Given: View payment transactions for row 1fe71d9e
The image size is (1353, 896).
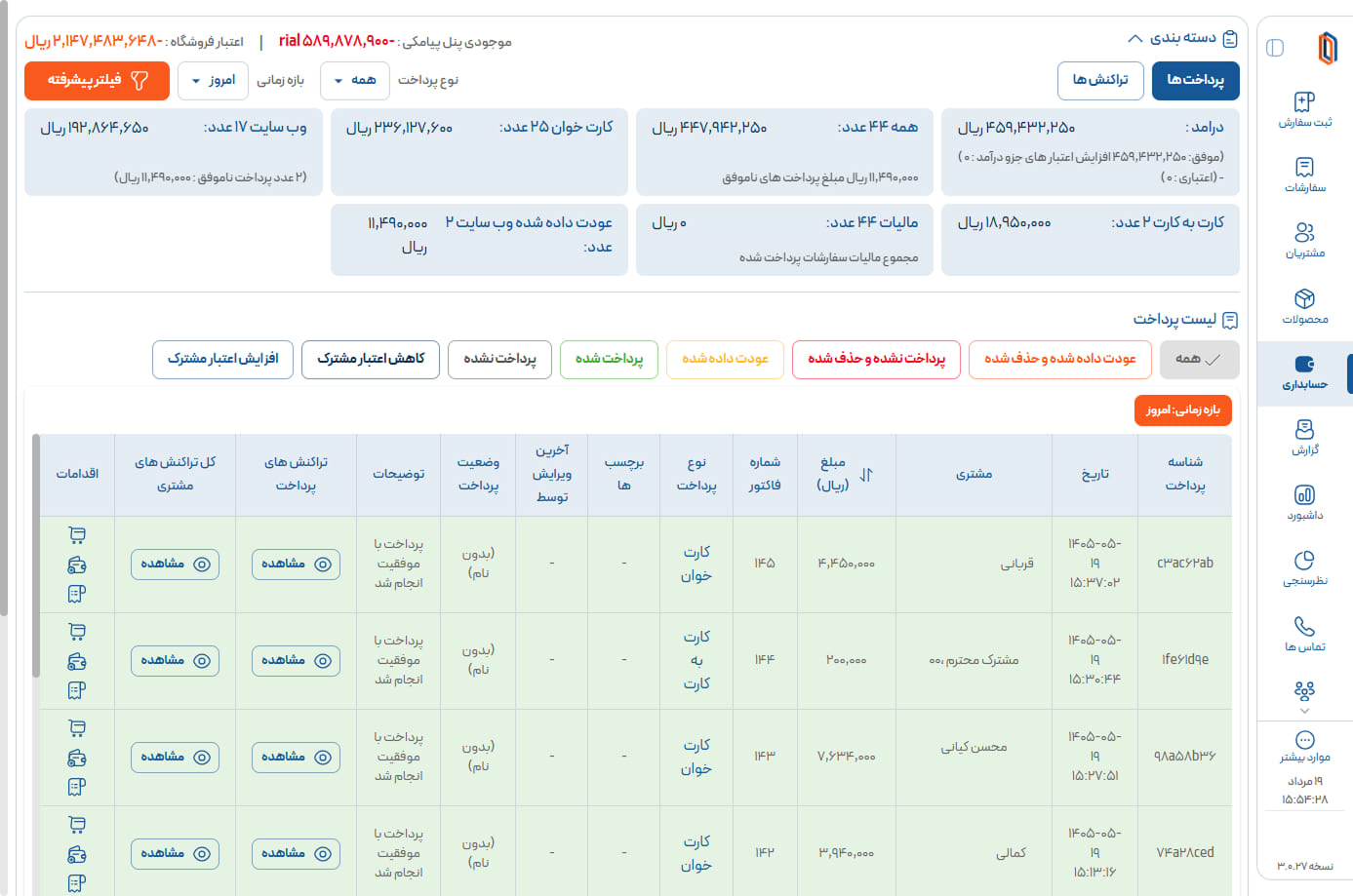Looking at the screenshot, I should click(296, 661).
